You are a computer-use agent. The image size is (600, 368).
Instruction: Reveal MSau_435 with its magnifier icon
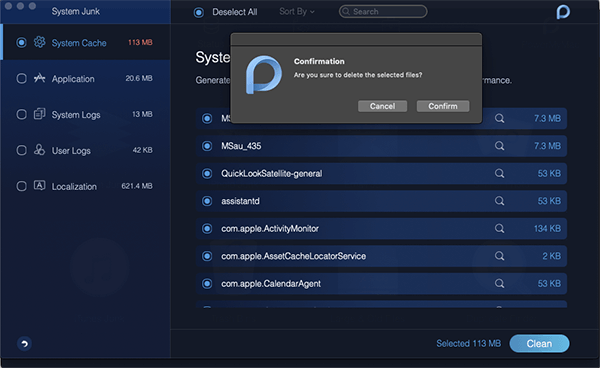click(499, 146)
